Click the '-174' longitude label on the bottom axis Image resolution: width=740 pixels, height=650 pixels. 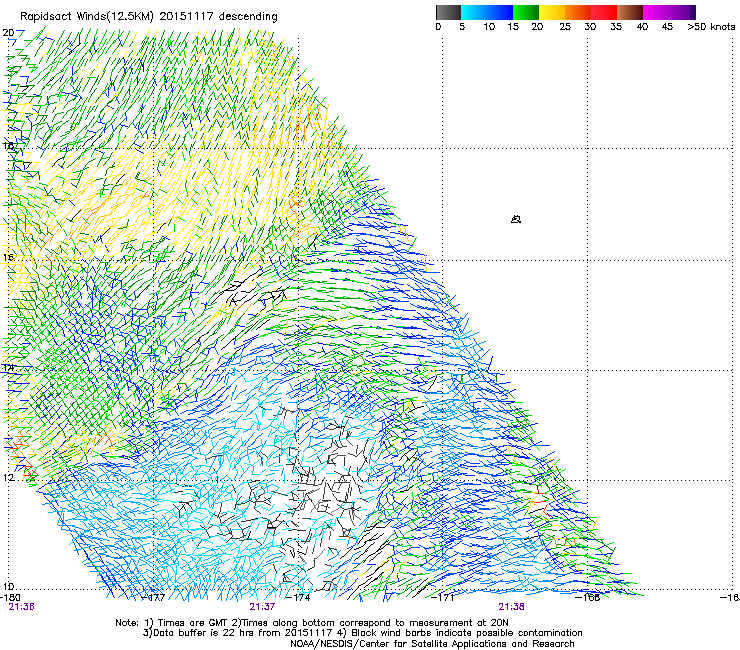pyautogui.click(x=299, y=597)
